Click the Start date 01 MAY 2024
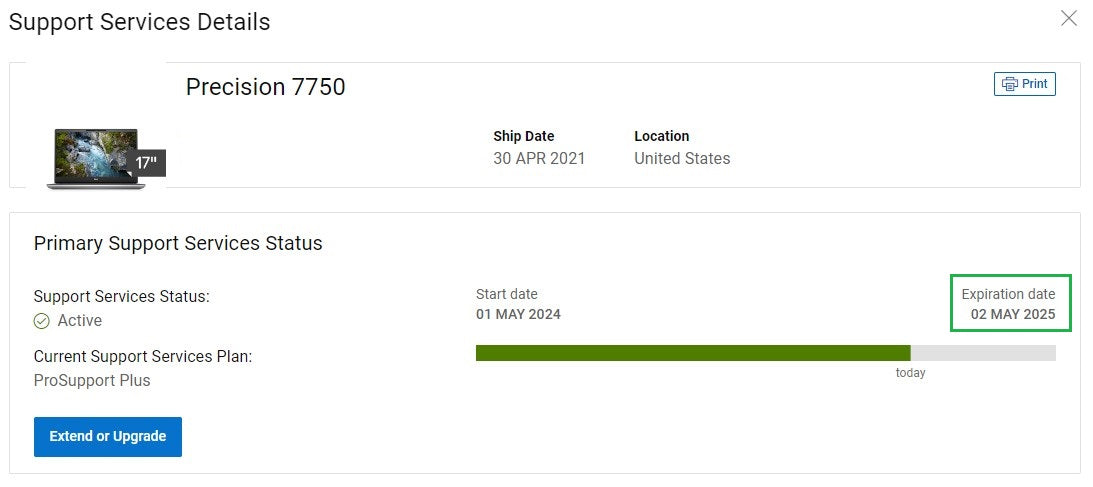1093x487 pixels. coord(518,314)
